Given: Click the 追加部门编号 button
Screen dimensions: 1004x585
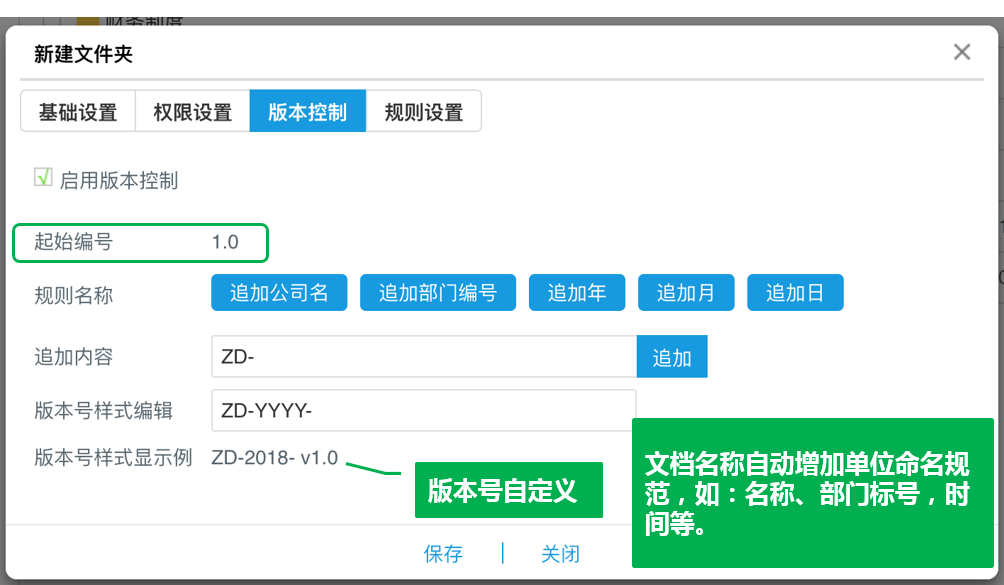Looking at the screenshot, I should point(437,292).
